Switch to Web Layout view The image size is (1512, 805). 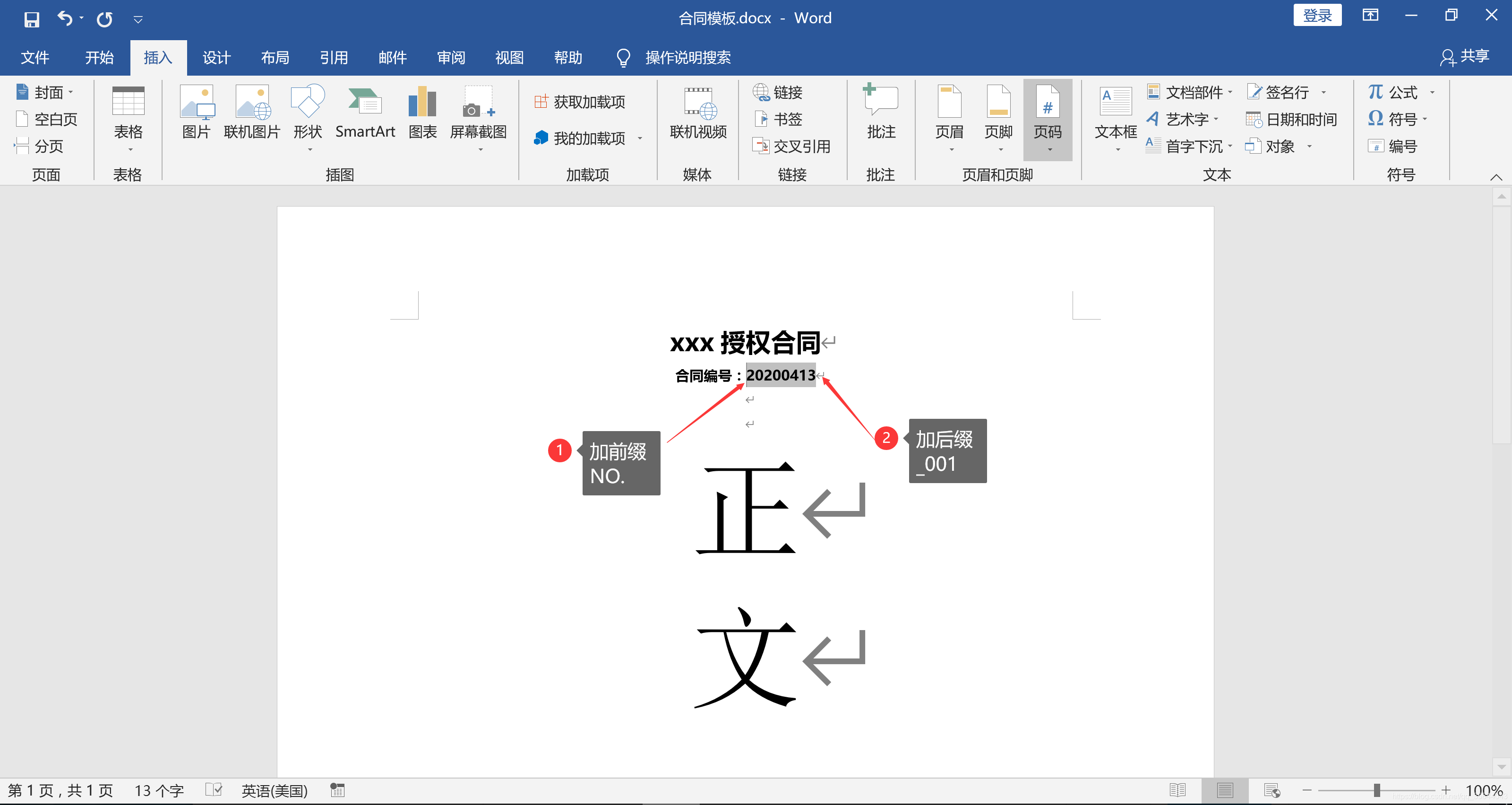pos(1271,790)
